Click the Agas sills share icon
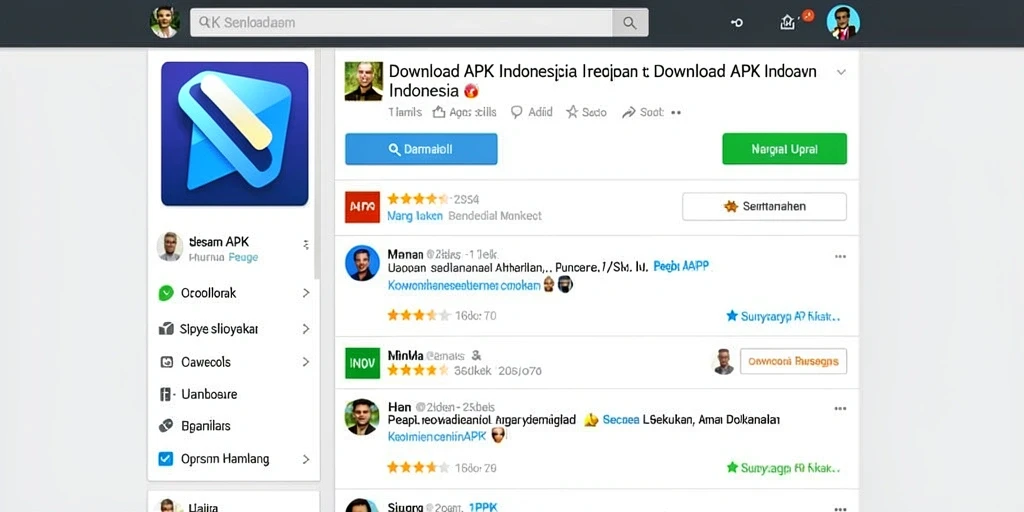The image size is (1024, 512). coord(440,112)
